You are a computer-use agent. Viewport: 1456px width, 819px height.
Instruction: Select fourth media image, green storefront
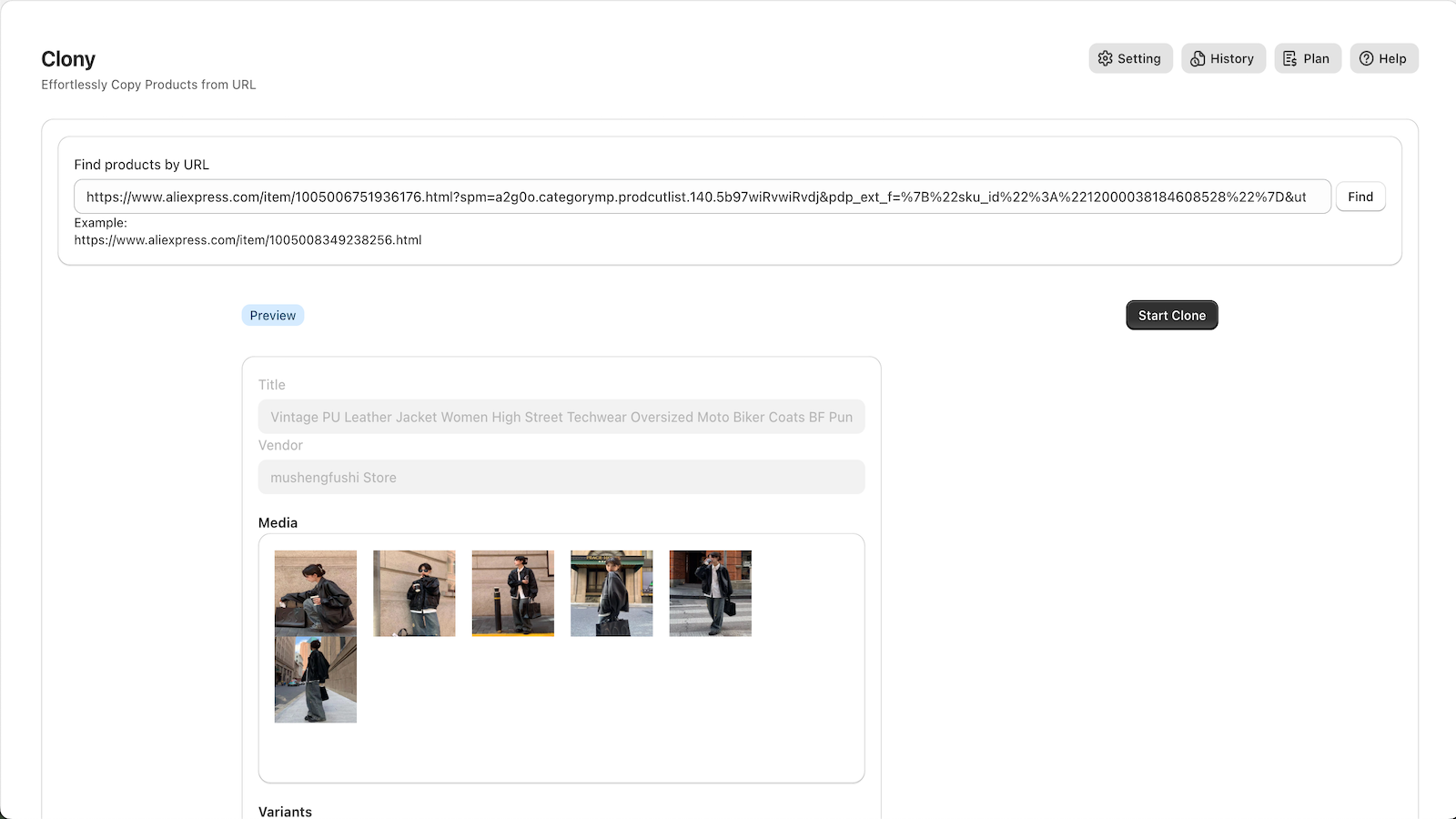pyautogui.click(x=612, y=593)
